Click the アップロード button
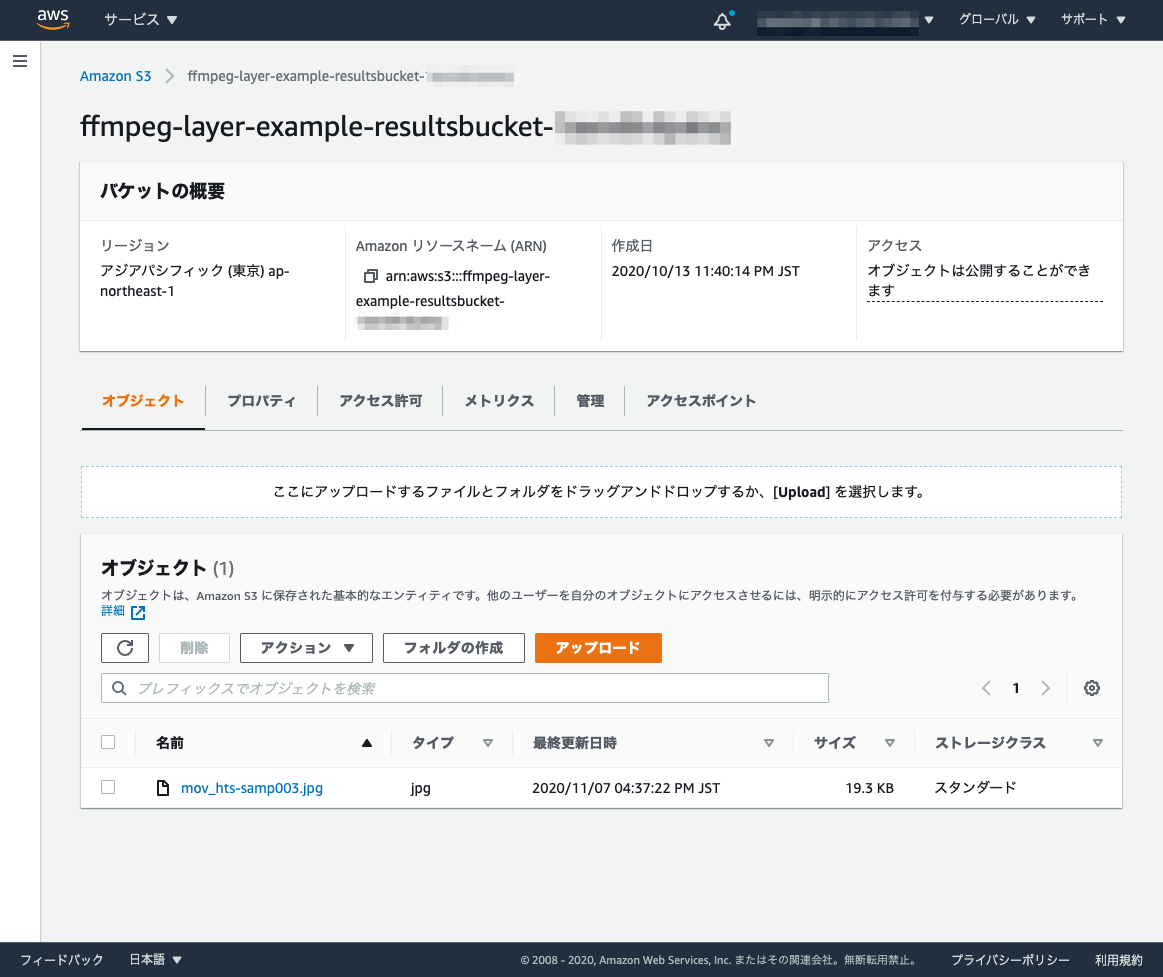 click(x=598, y=647)
